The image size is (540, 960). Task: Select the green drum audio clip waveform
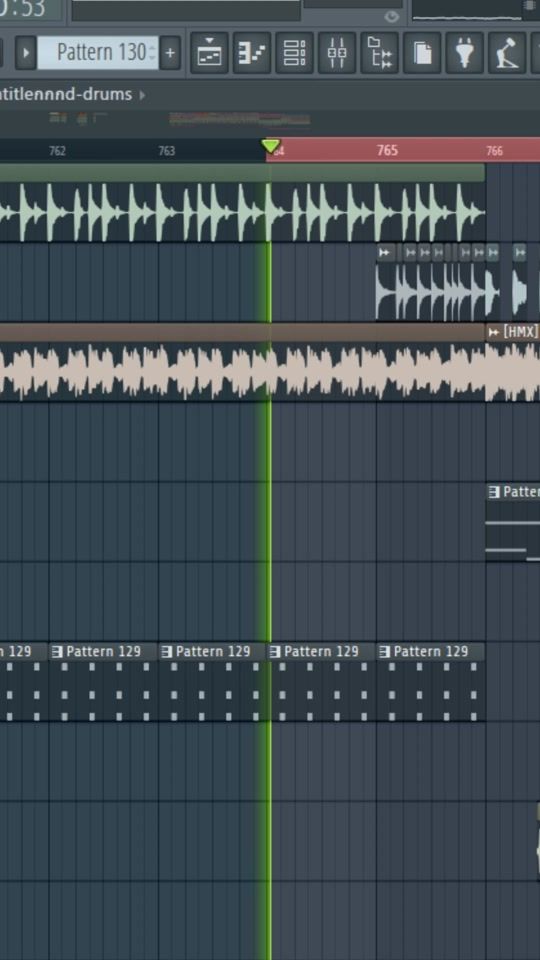pos(242,211)
